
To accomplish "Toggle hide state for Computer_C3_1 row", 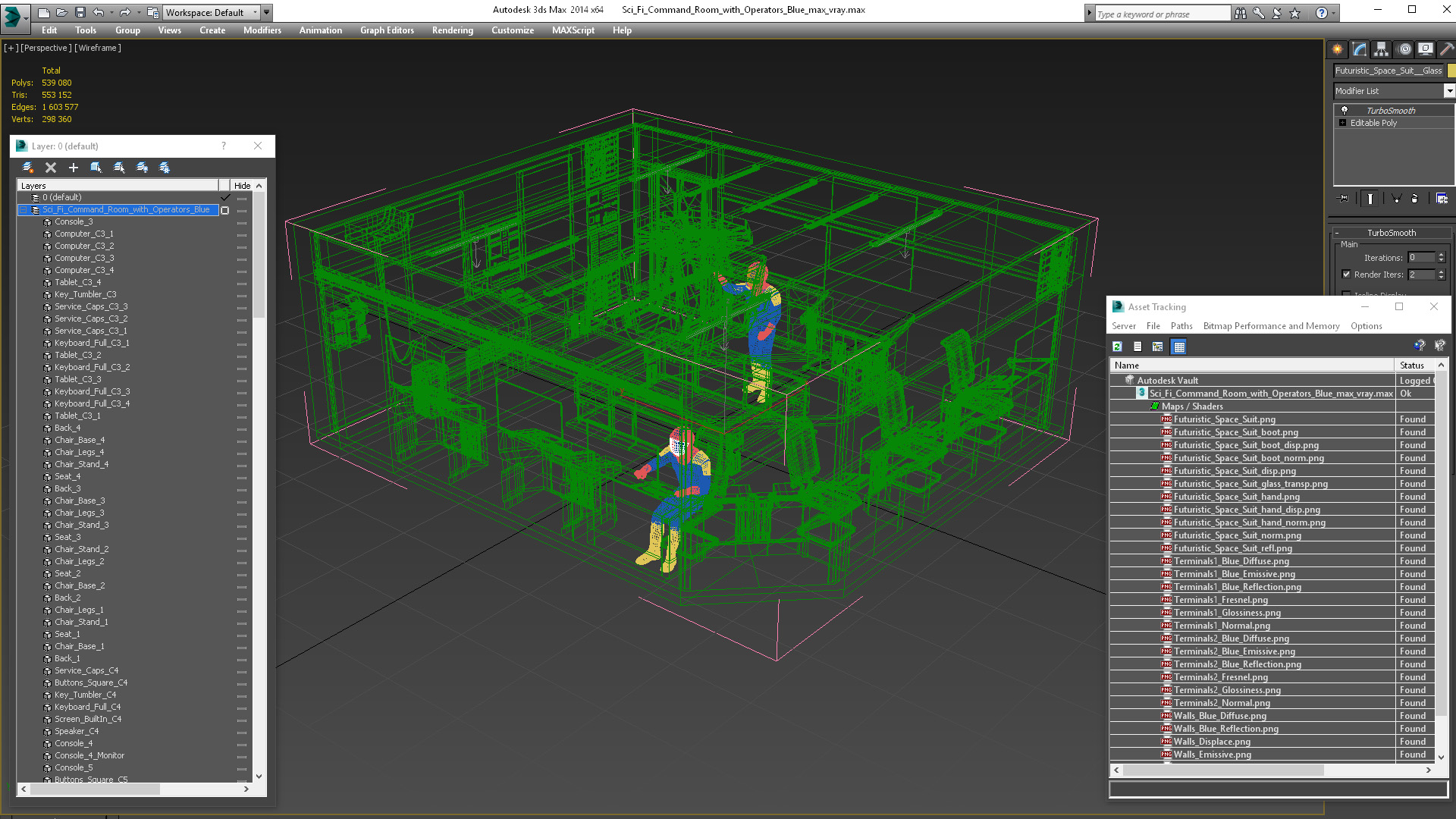I will pos(242,234).
